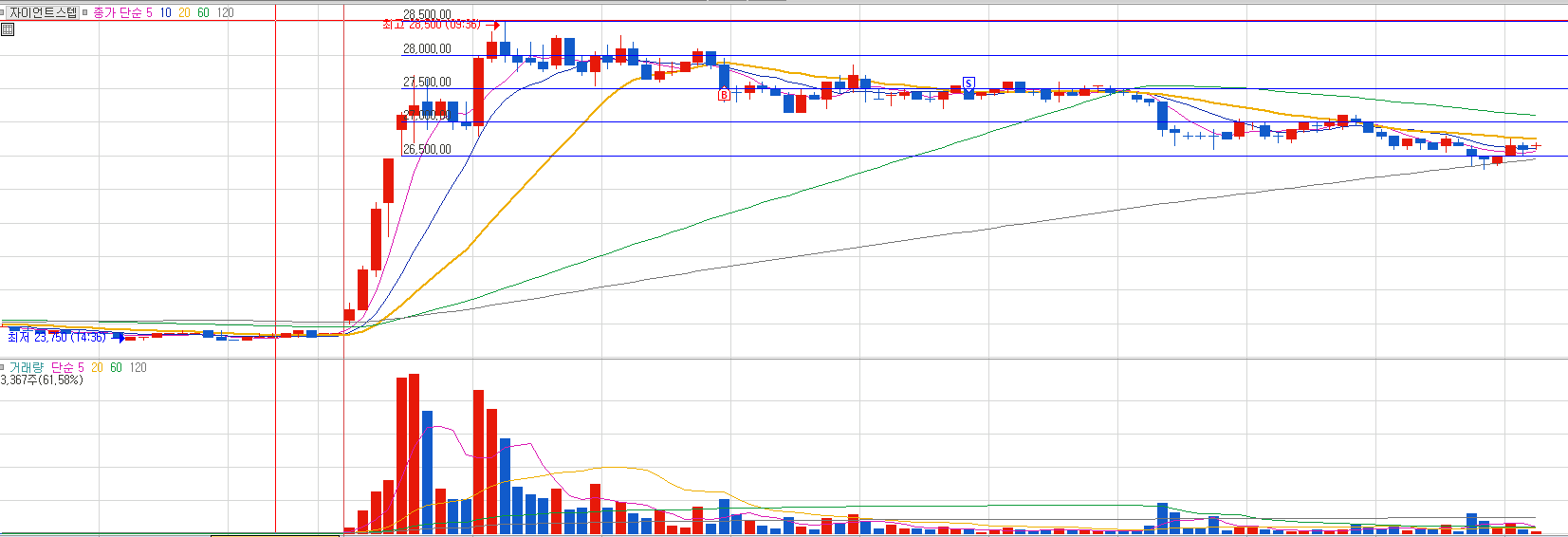Screen dimensions: 1568x537
Task: Open the grid table icon under stock name
Action: [8, 29]
